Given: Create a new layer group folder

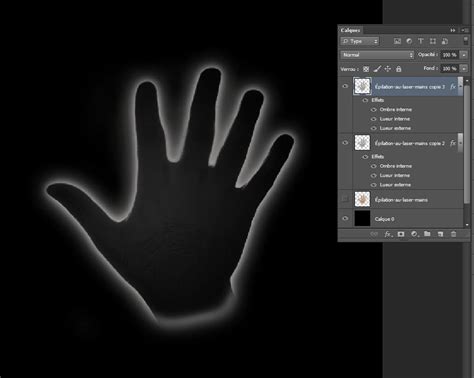Looking at the screenshot, I should [427, 234].
